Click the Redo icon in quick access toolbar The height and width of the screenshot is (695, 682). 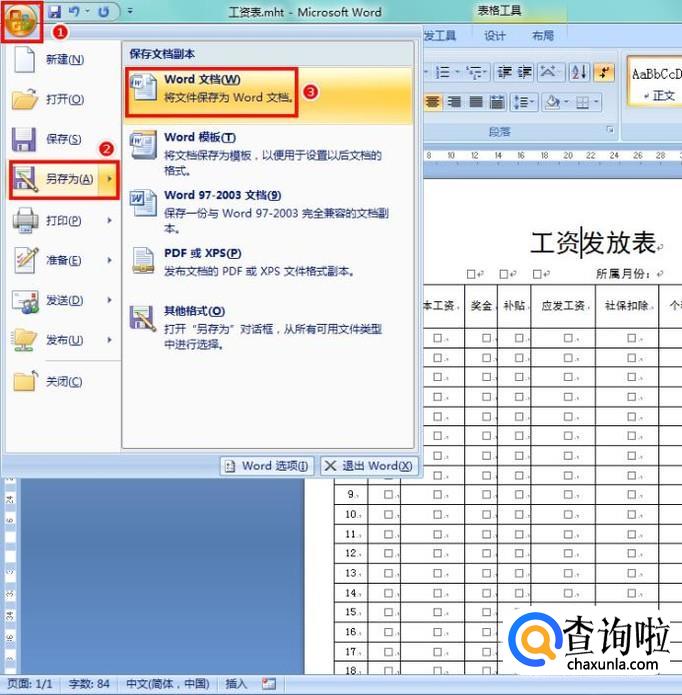click(x=104, y=12)
